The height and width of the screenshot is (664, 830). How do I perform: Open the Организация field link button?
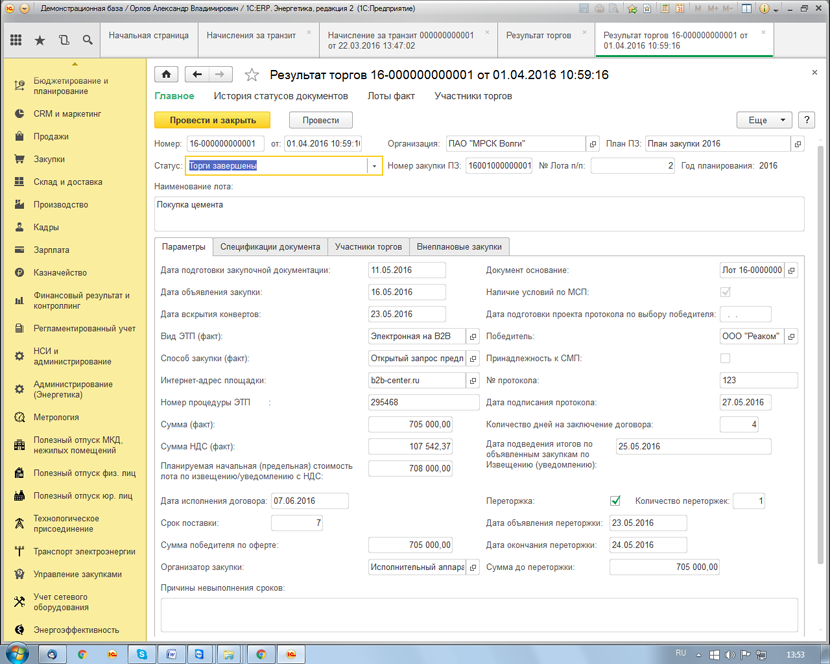pyautogui.click(x=592, y=144)
